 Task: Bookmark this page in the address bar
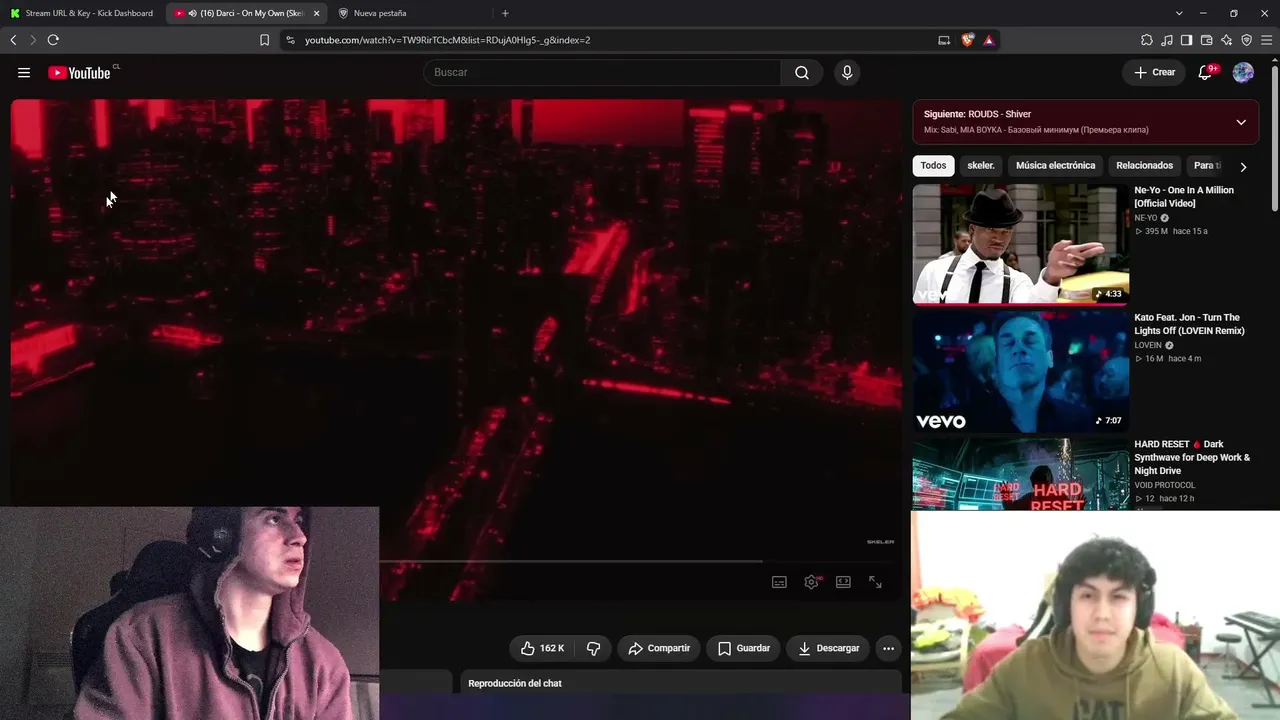coord(264,40)
